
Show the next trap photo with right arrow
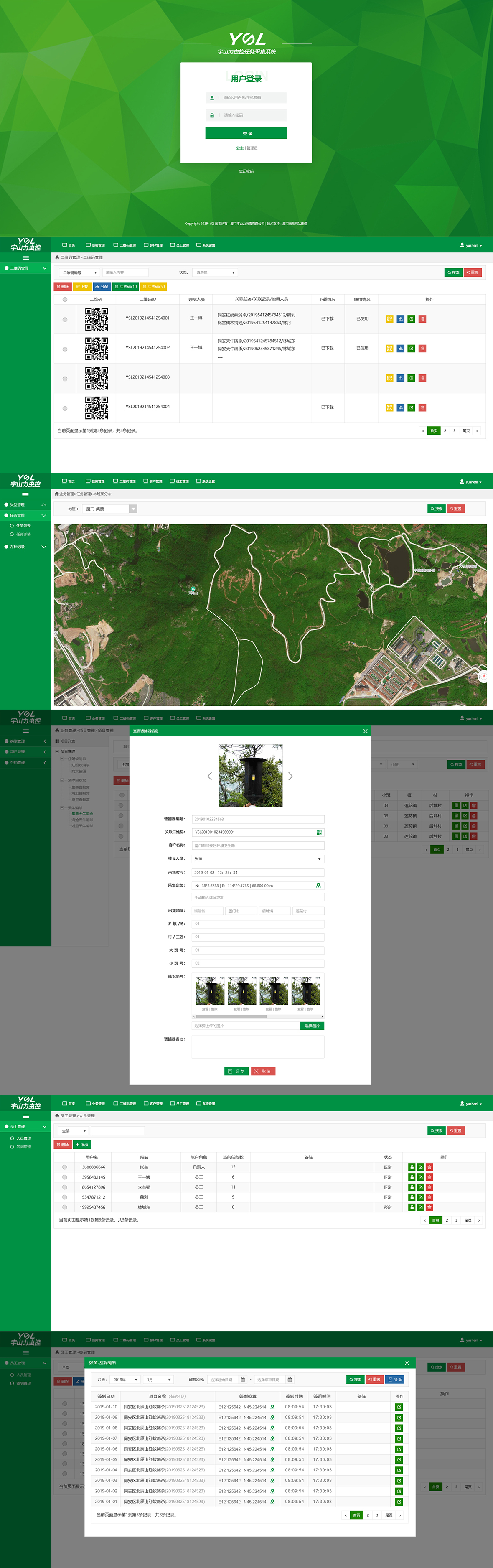click(290, 776)
